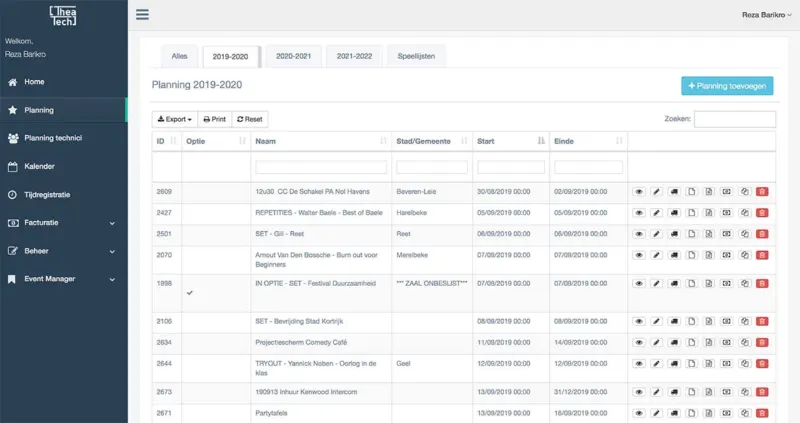Click the Start date filter field
Screen dimensions: 800x423
click(511, 167)
